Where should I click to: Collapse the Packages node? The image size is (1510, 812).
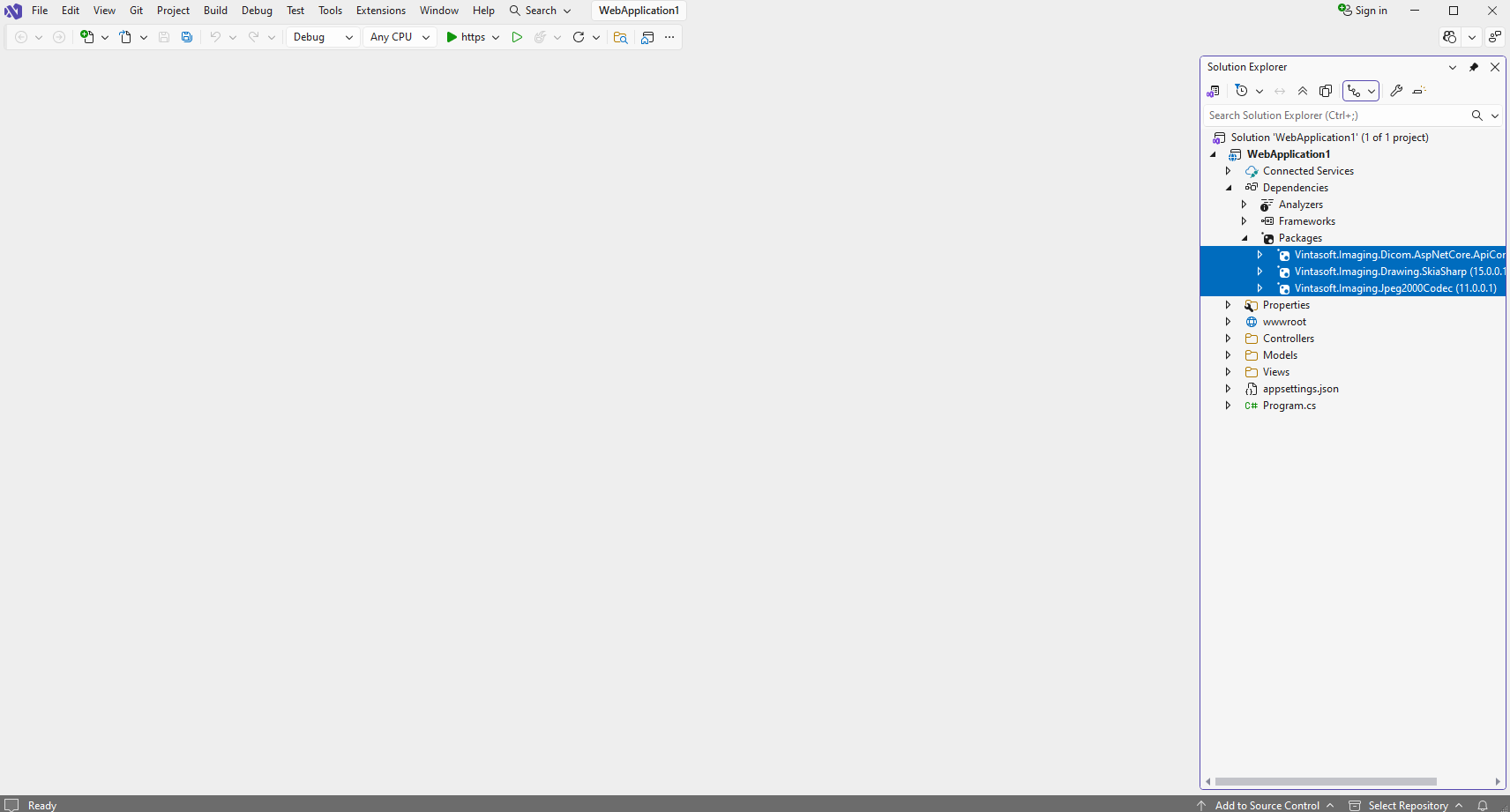click(x=1245, y=238)
